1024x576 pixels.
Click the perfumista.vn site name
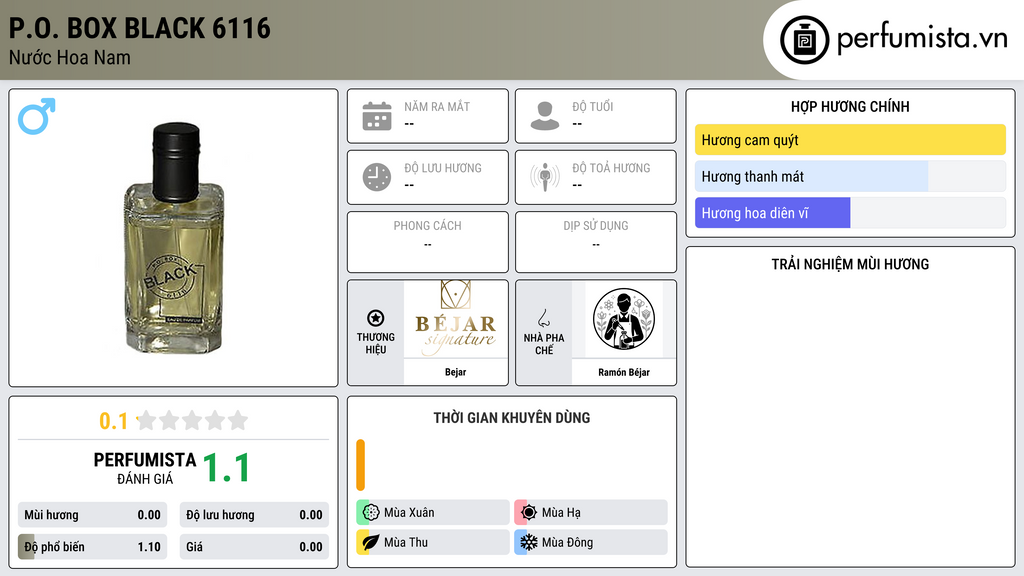pyautogui.click(x=921, y=39)
